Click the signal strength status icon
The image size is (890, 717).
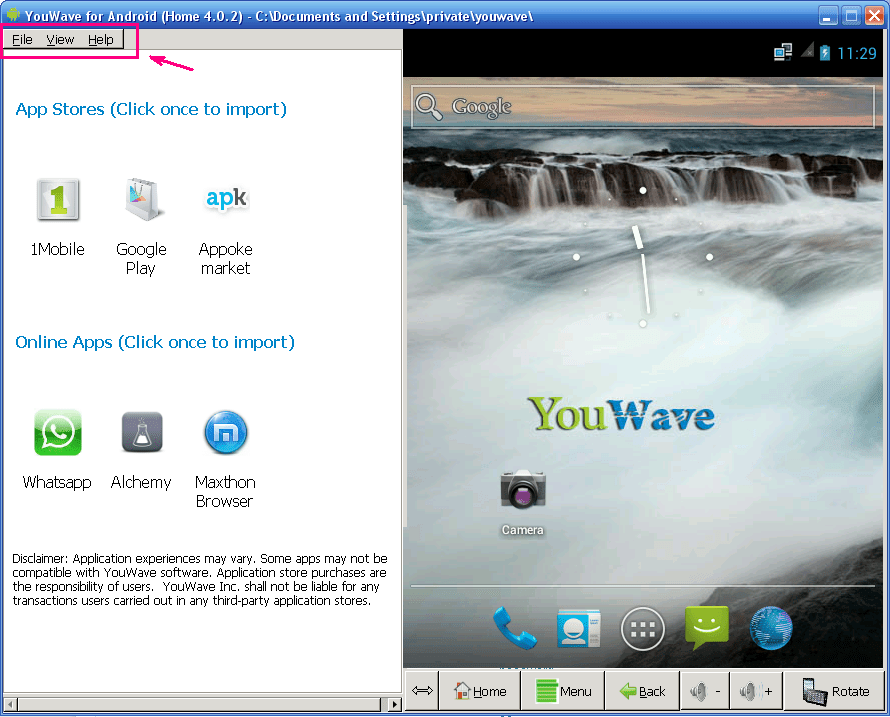(807, 51)
